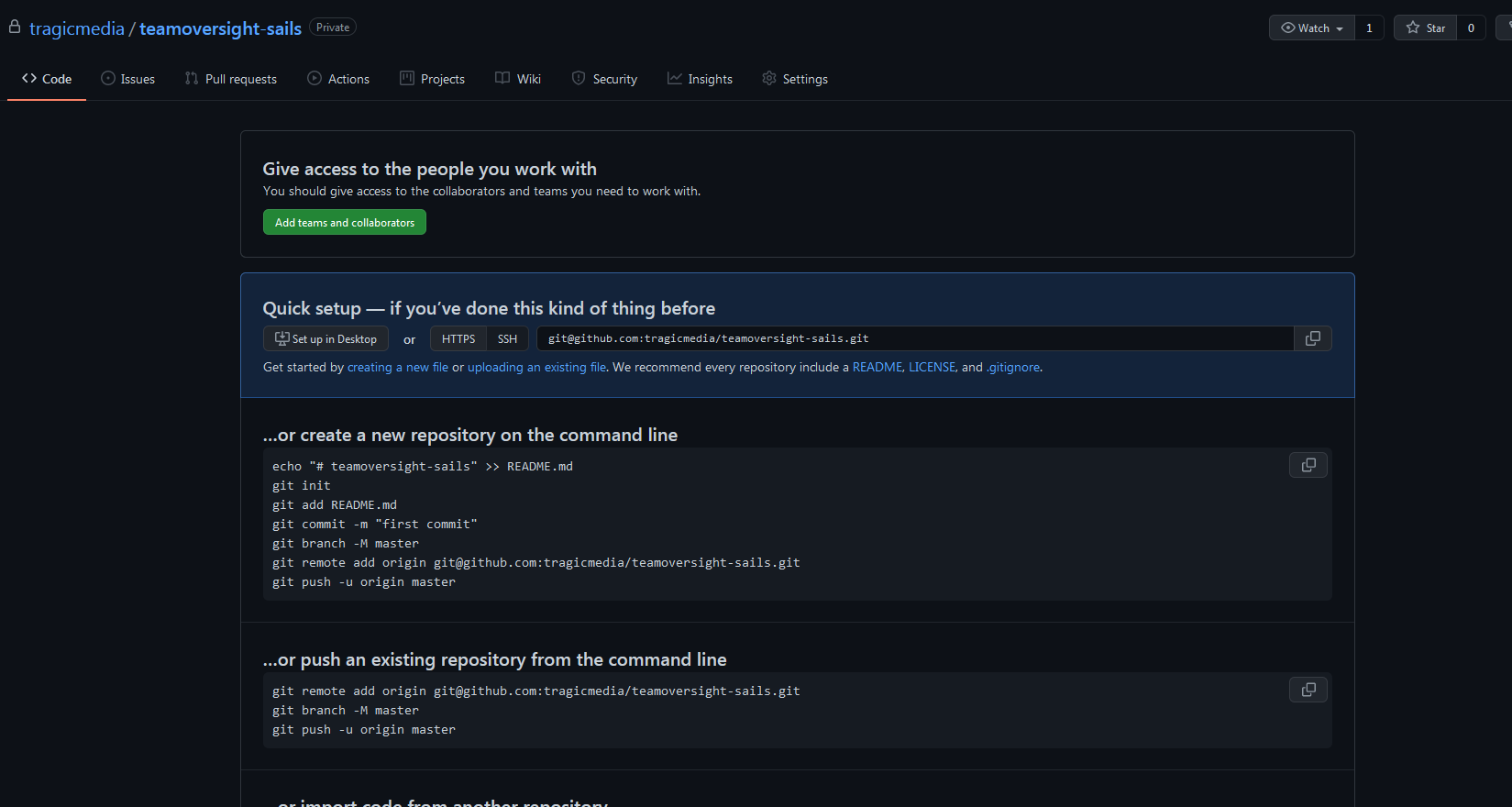
Task: Select the SSH clone protocol
Action: coord(507,338)
